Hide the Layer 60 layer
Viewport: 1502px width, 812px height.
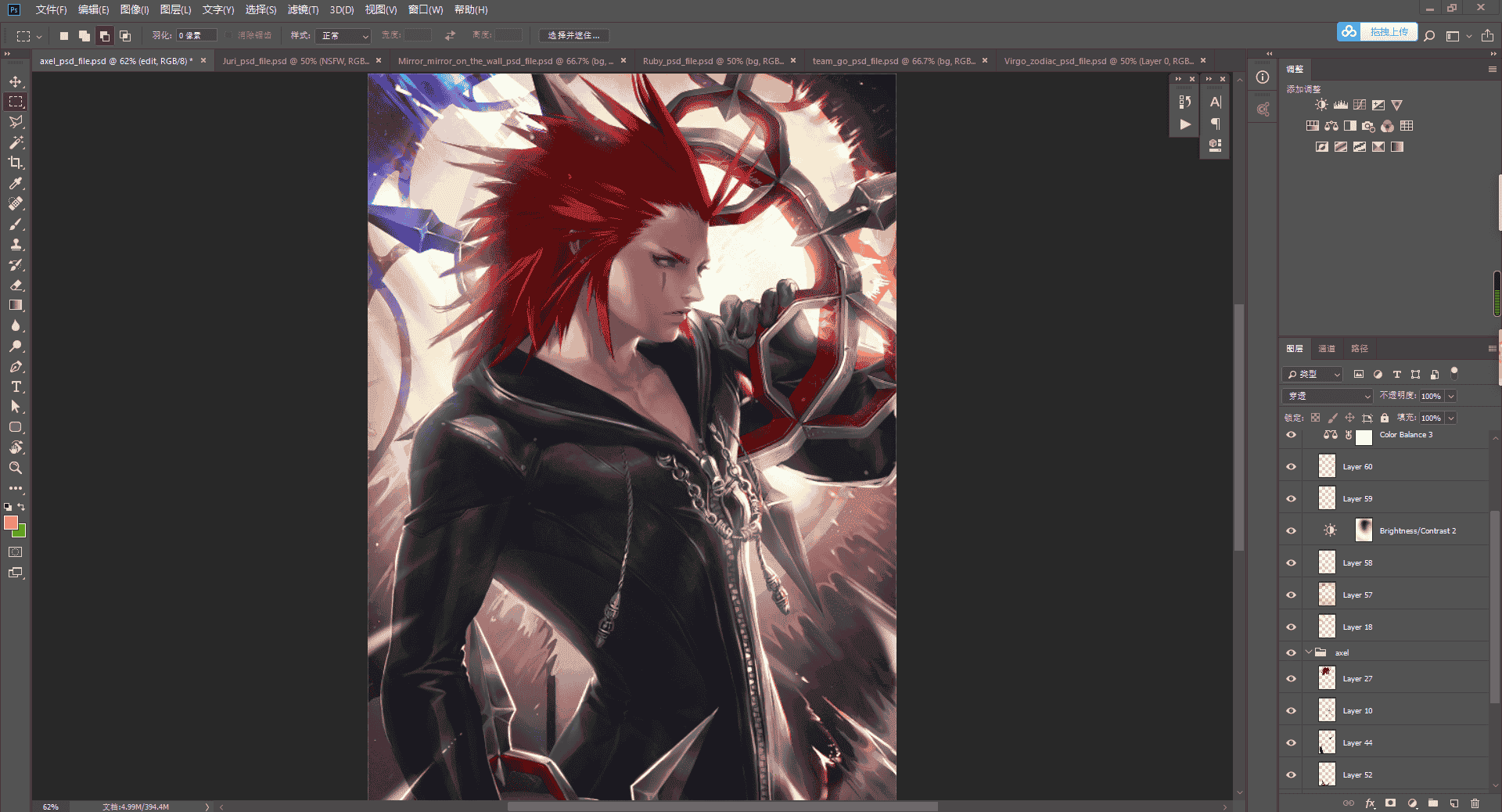1292,467
